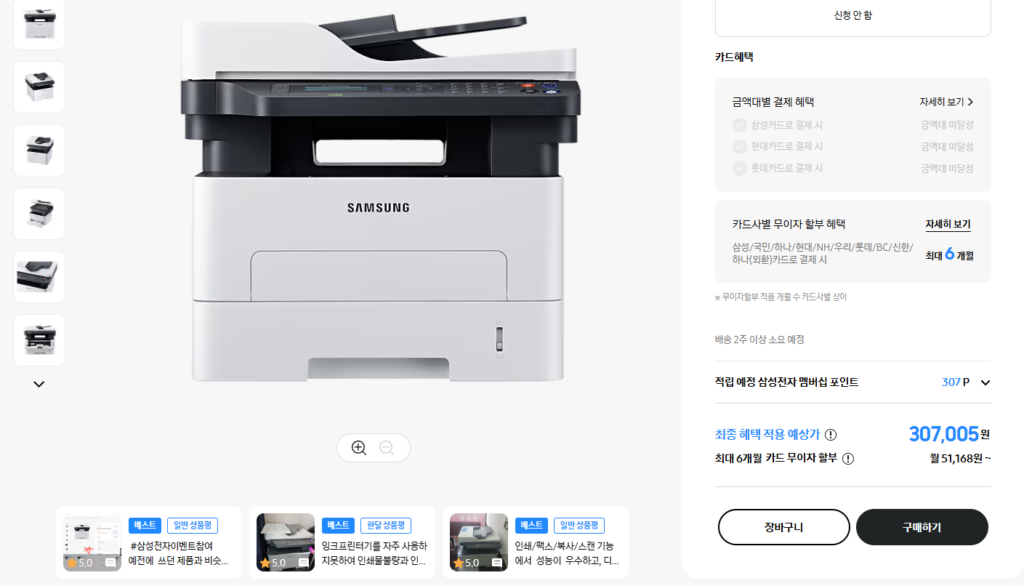
Task: Open review starting 잉크프린터기를 자주 사용하
Action: coord(342,542)
